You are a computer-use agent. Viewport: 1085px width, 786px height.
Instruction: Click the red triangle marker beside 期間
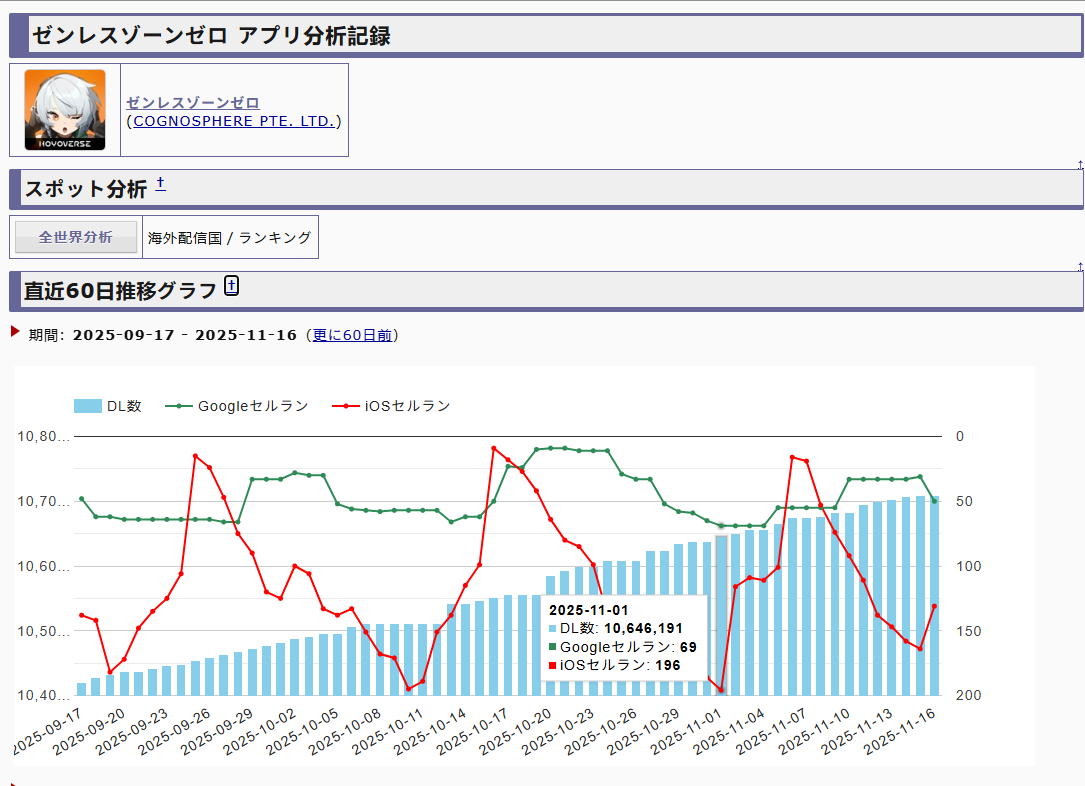[x=15, y=331]
